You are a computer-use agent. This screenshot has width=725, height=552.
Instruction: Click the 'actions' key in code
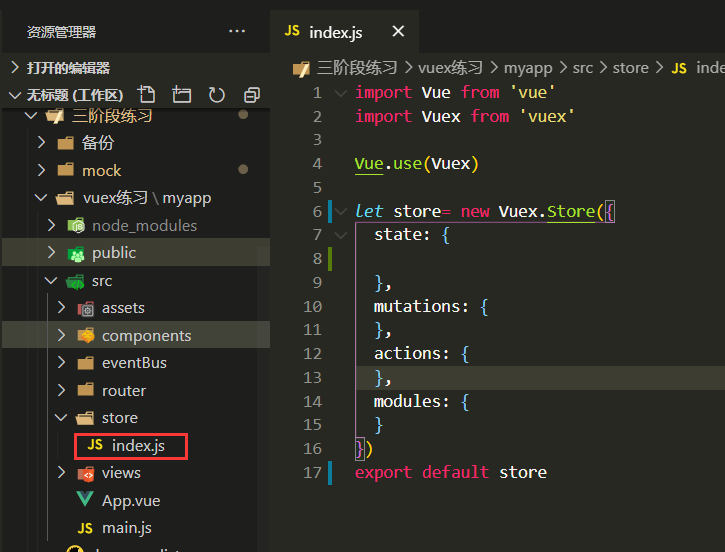click(x=407, y=354)
